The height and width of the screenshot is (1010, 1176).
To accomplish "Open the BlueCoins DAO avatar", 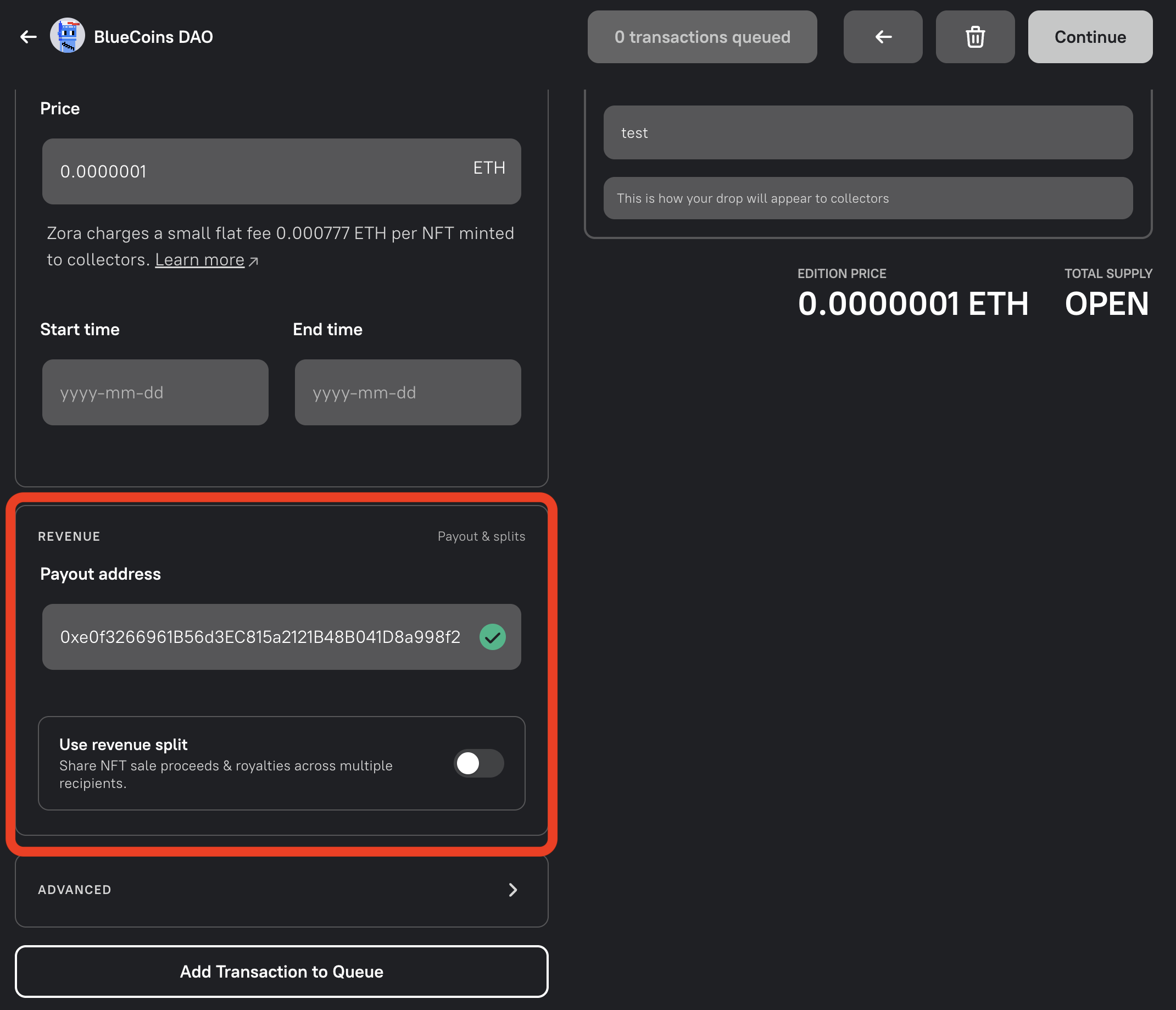I will pos(68,36).
